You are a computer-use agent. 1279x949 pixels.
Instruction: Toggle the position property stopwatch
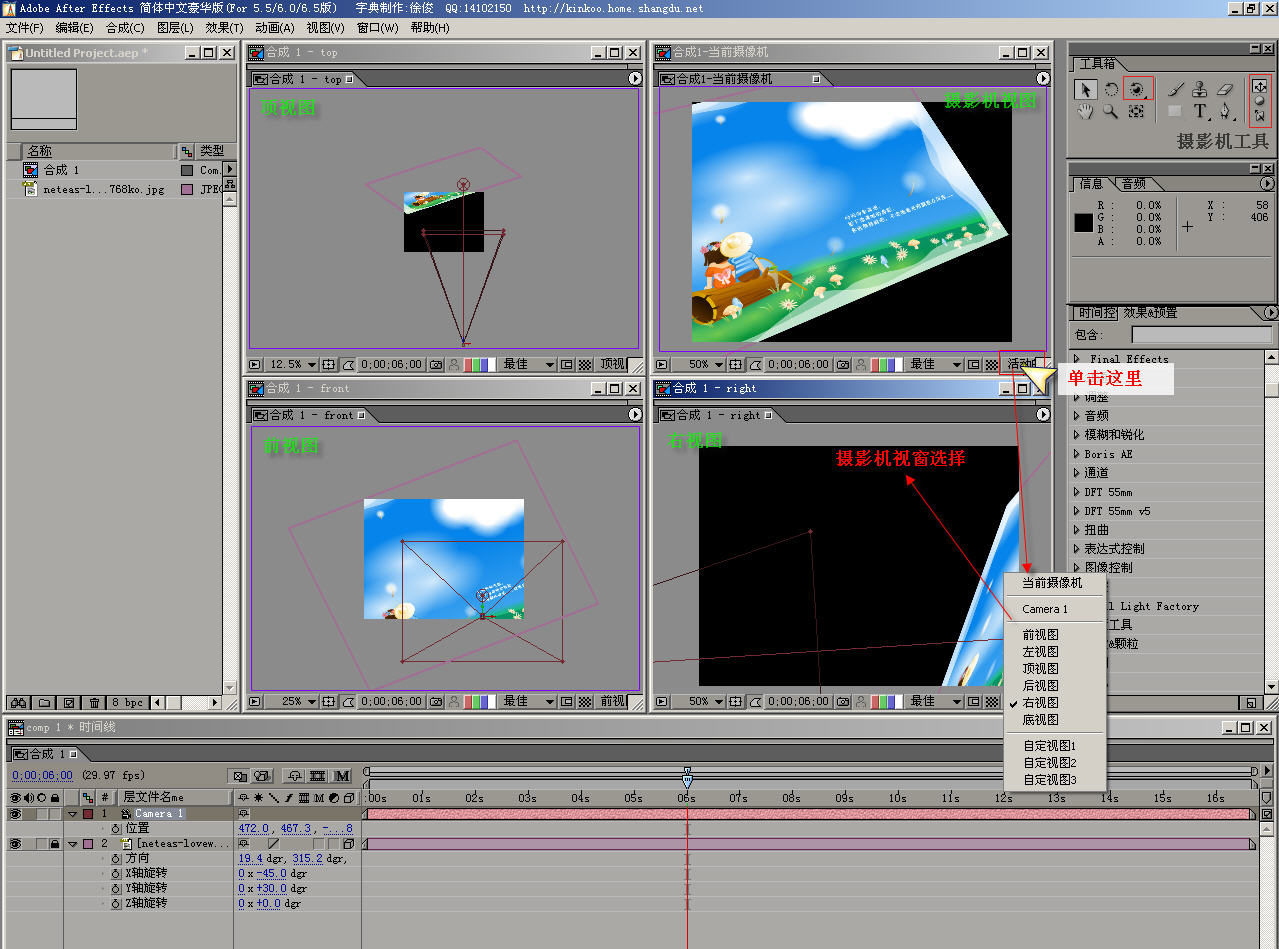115,828
